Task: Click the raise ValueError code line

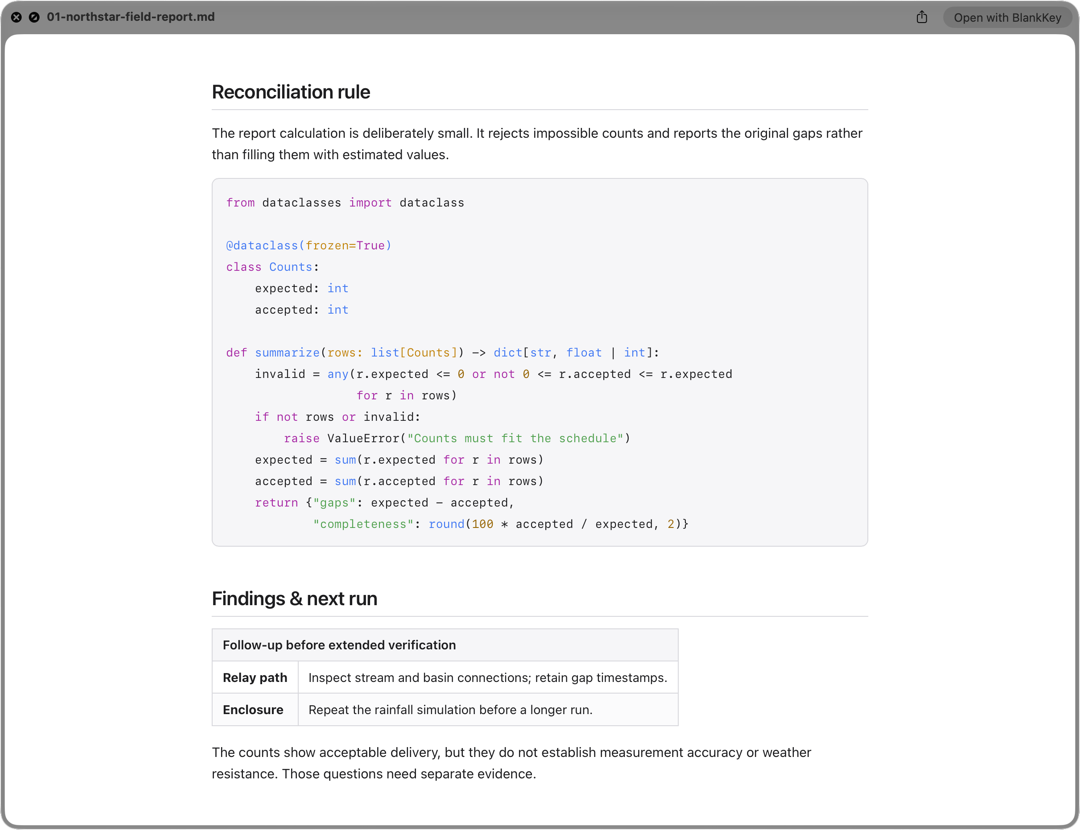Action: click(457, 438)
